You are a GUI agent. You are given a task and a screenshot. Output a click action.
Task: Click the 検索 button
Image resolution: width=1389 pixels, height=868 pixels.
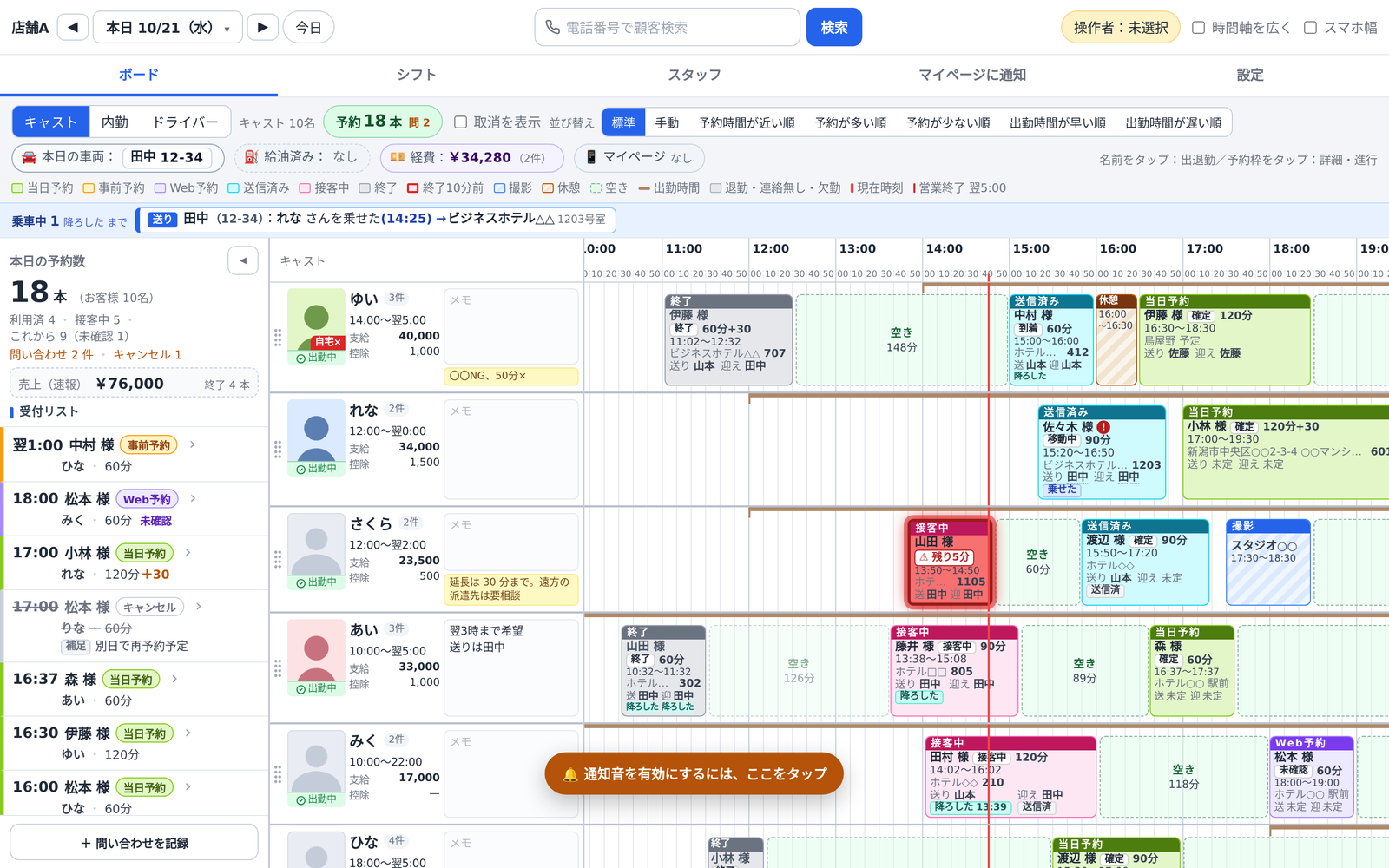click(834, 27)
